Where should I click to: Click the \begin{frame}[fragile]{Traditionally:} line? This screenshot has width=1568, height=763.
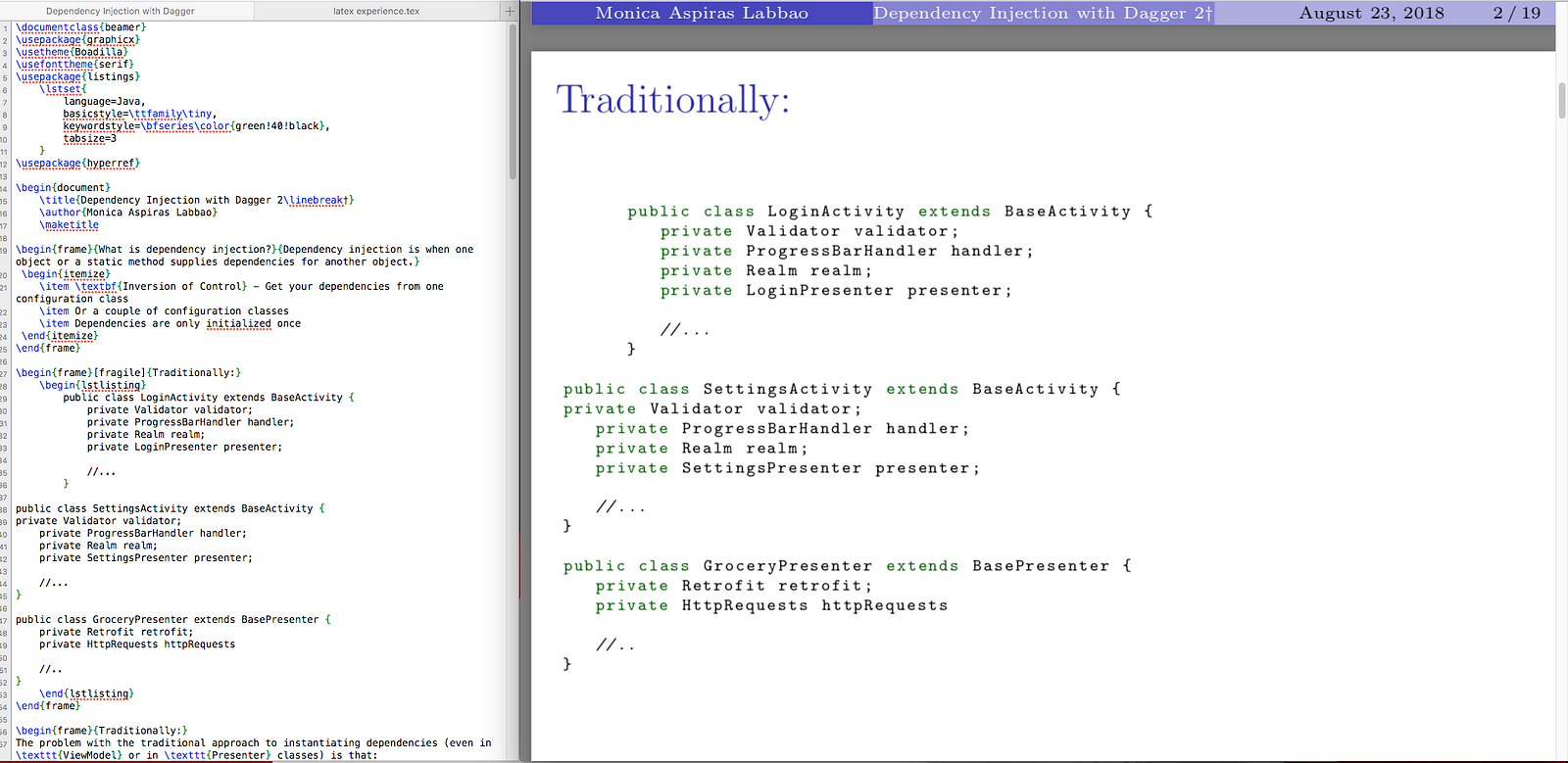(x=128, y=373)
